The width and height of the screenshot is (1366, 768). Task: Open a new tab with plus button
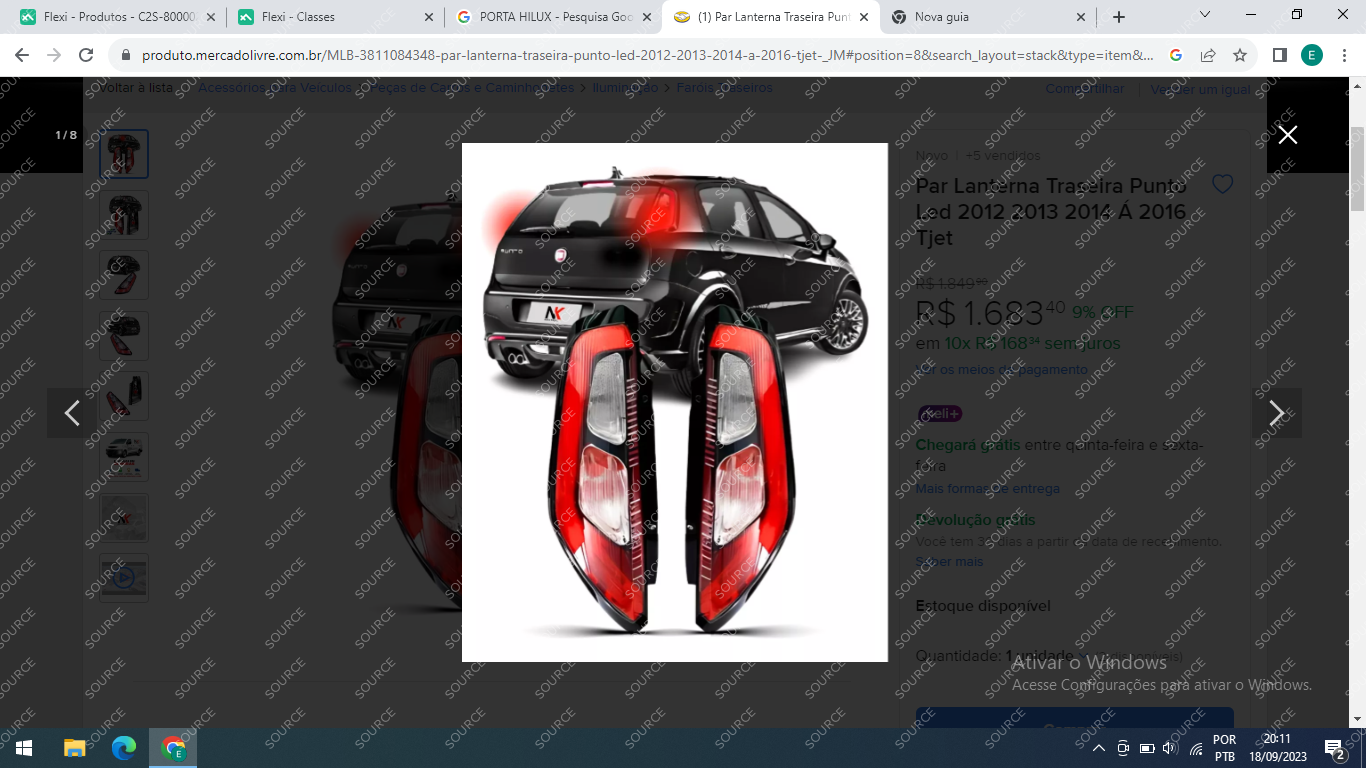point(1119,17)
